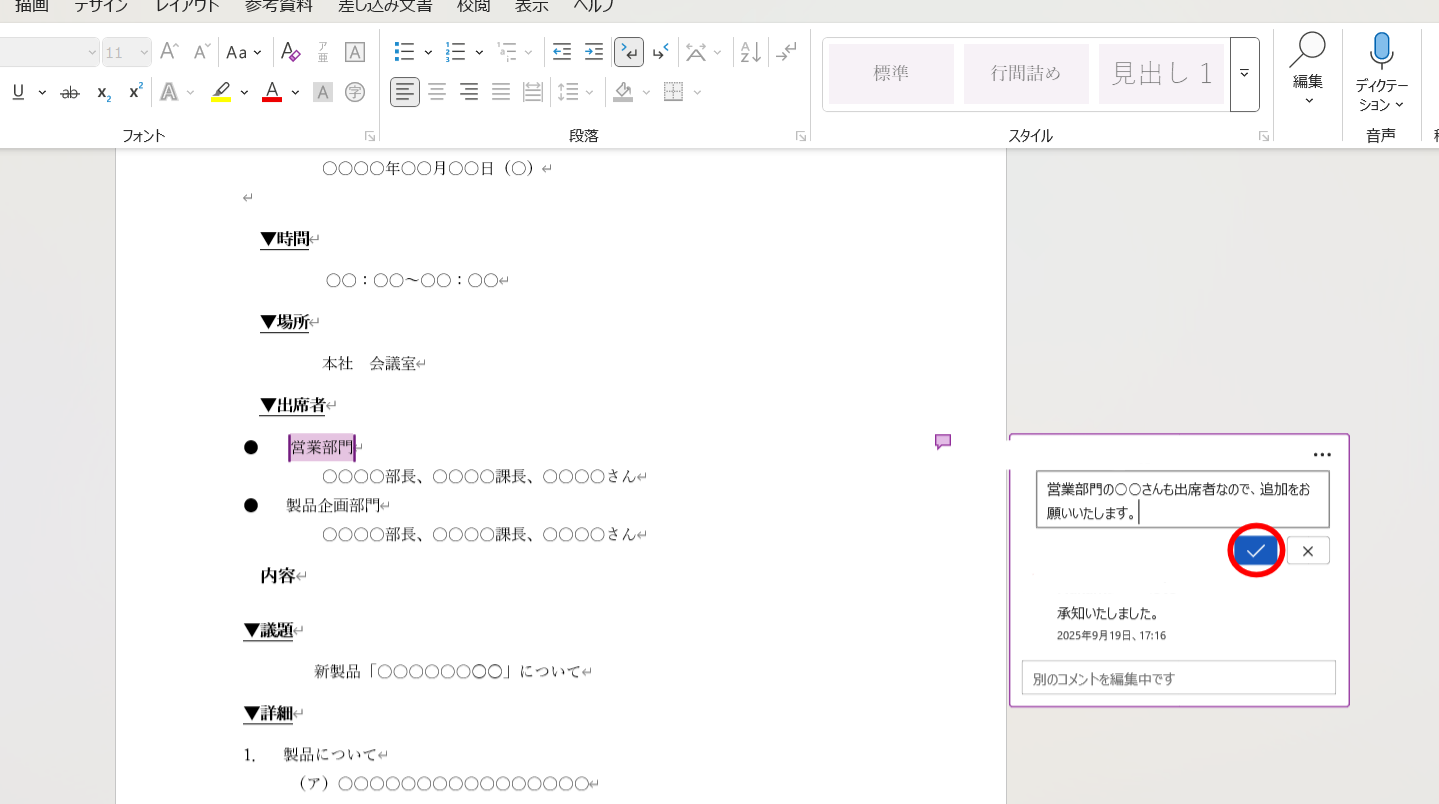This screenshot has height=804, width=1439.
Task: Switch to the 校閲 ribbon tab
Action: (472, 7)
